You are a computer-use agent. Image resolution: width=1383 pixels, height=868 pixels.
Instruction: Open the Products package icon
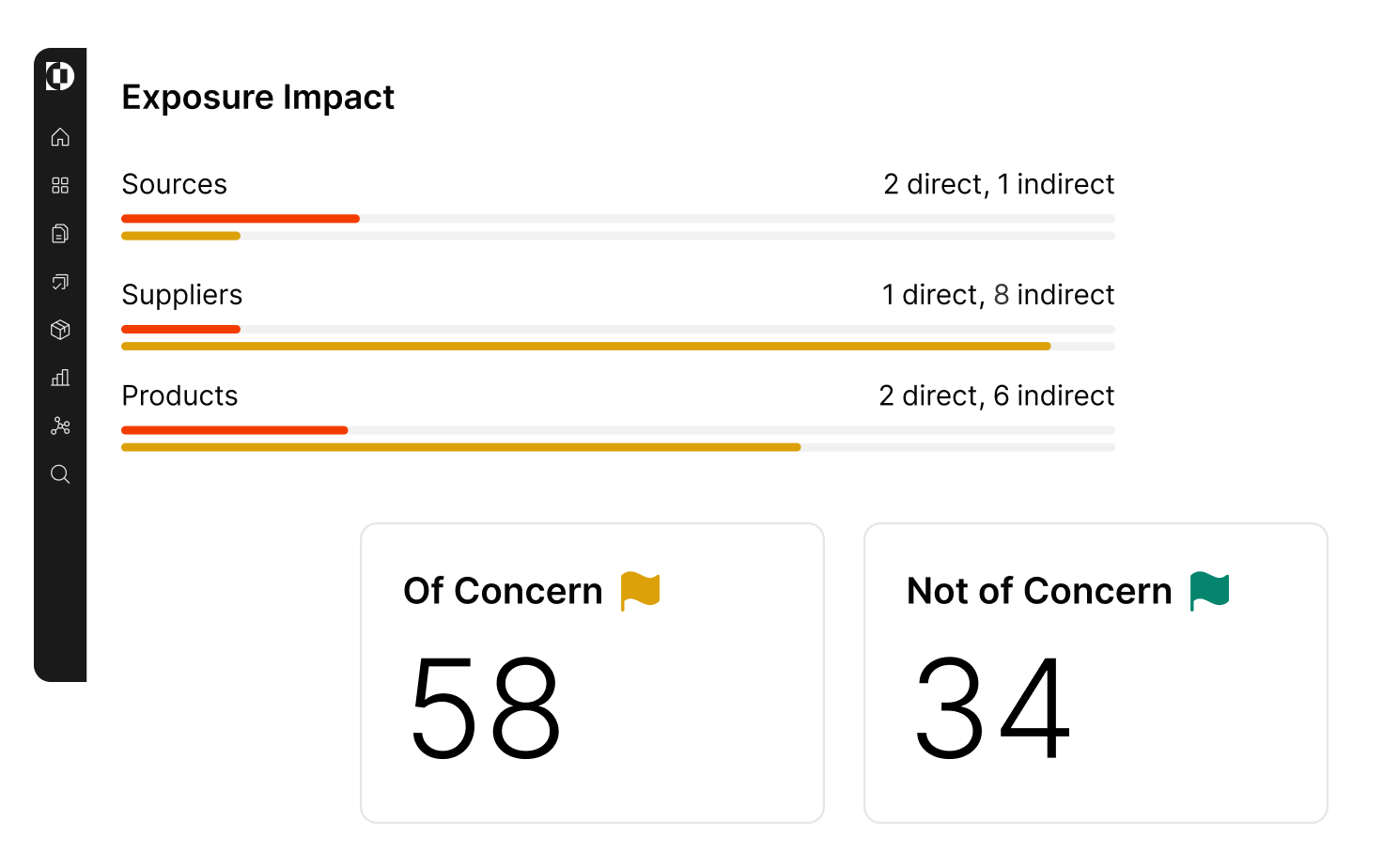pos(60,330)
